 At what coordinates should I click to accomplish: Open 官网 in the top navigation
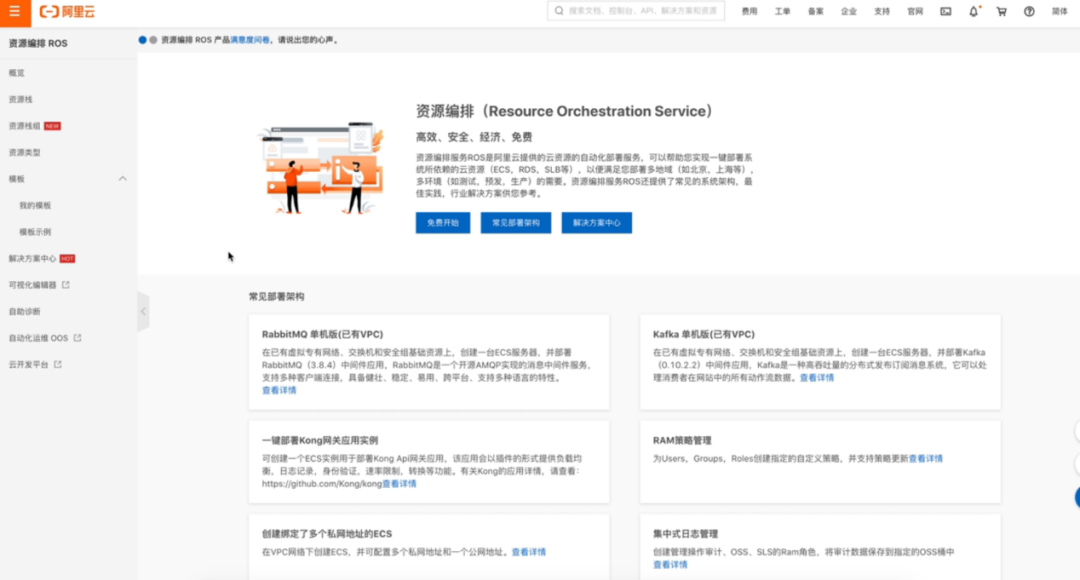[x=915, y=12]
